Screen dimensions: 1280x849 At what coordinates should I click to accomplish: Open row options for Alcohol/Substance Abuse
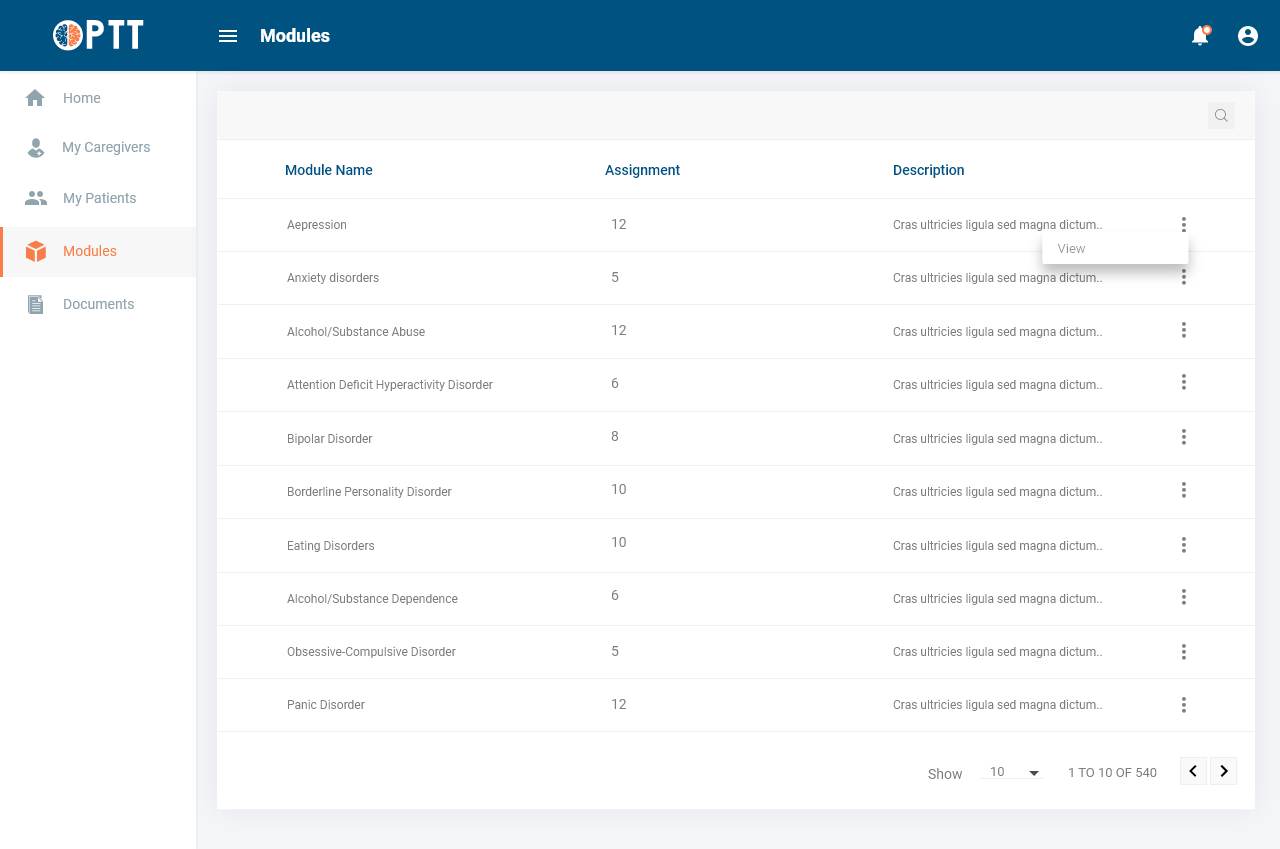pos(1184,330)
